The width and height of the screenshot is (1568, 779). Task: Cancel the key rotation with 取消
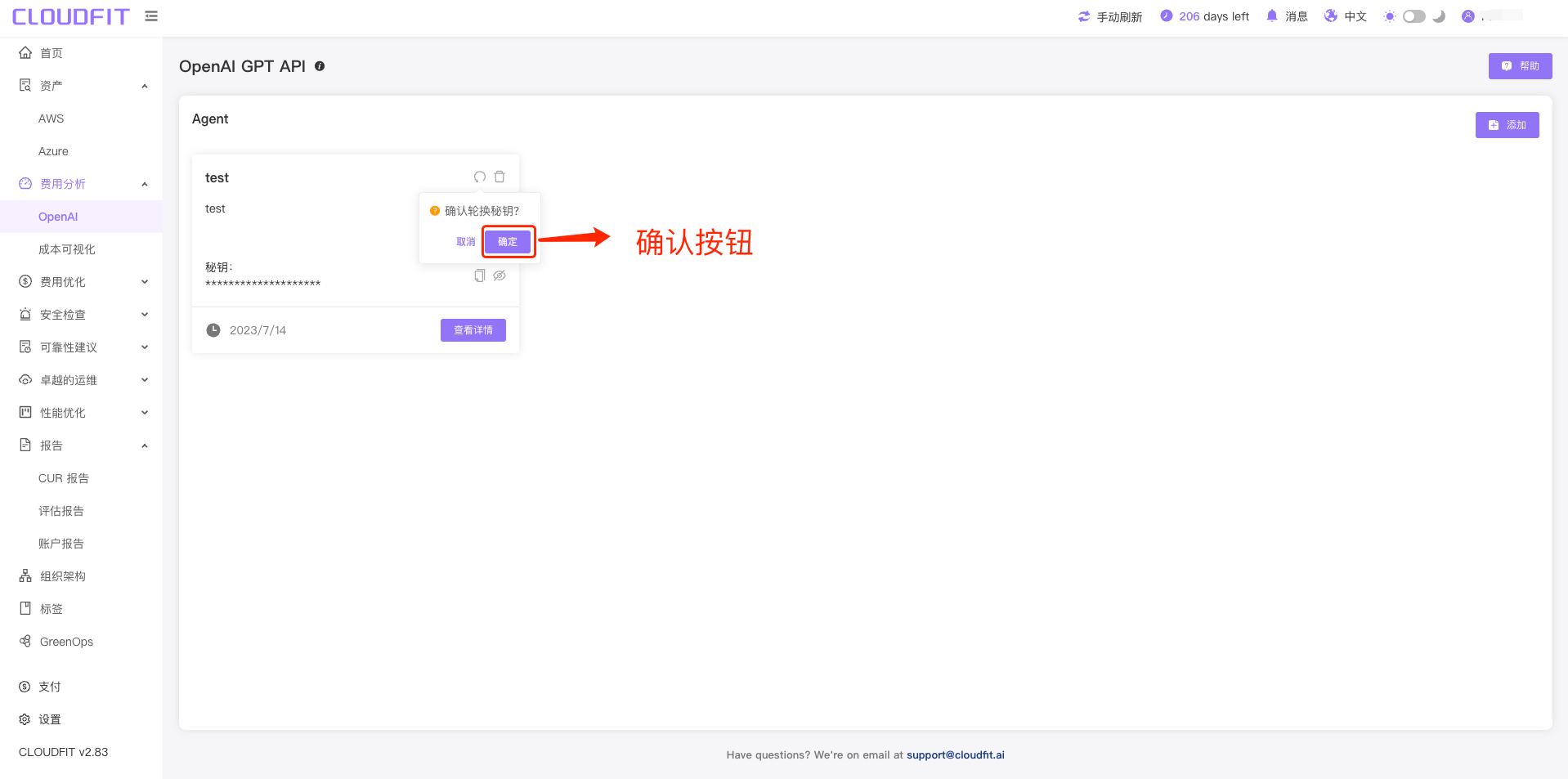tap(466, 242)
